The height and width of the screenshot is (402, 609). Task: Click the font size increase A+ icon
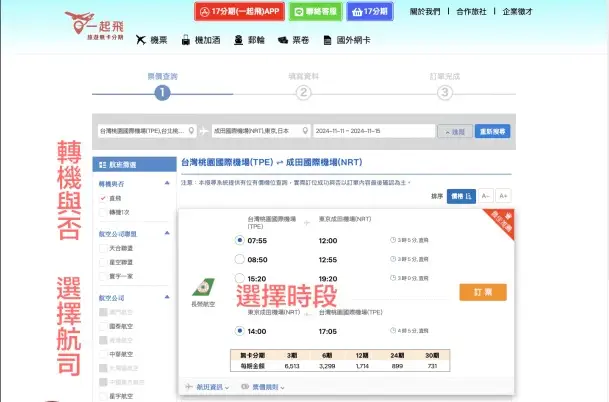504,196
